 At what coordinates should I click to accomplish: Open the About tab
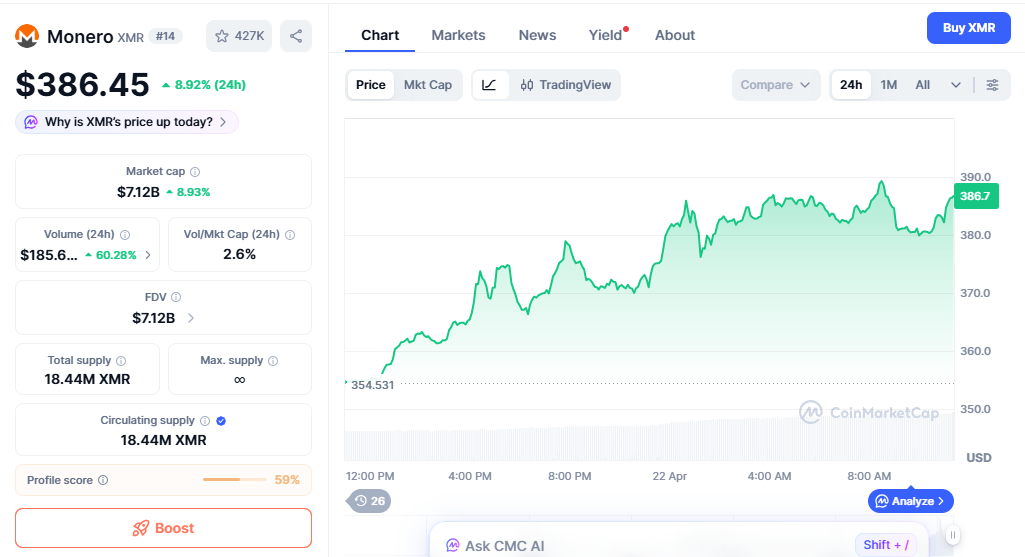(675, 35)
